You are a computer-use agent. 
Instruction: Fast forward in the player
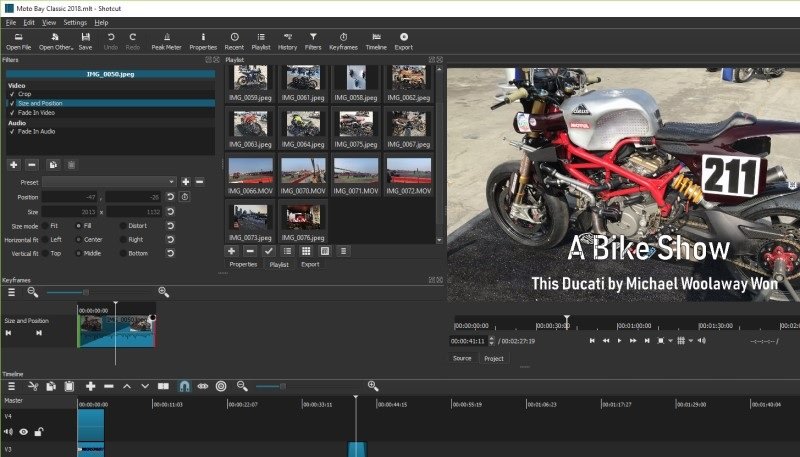[x=633, y=341]
